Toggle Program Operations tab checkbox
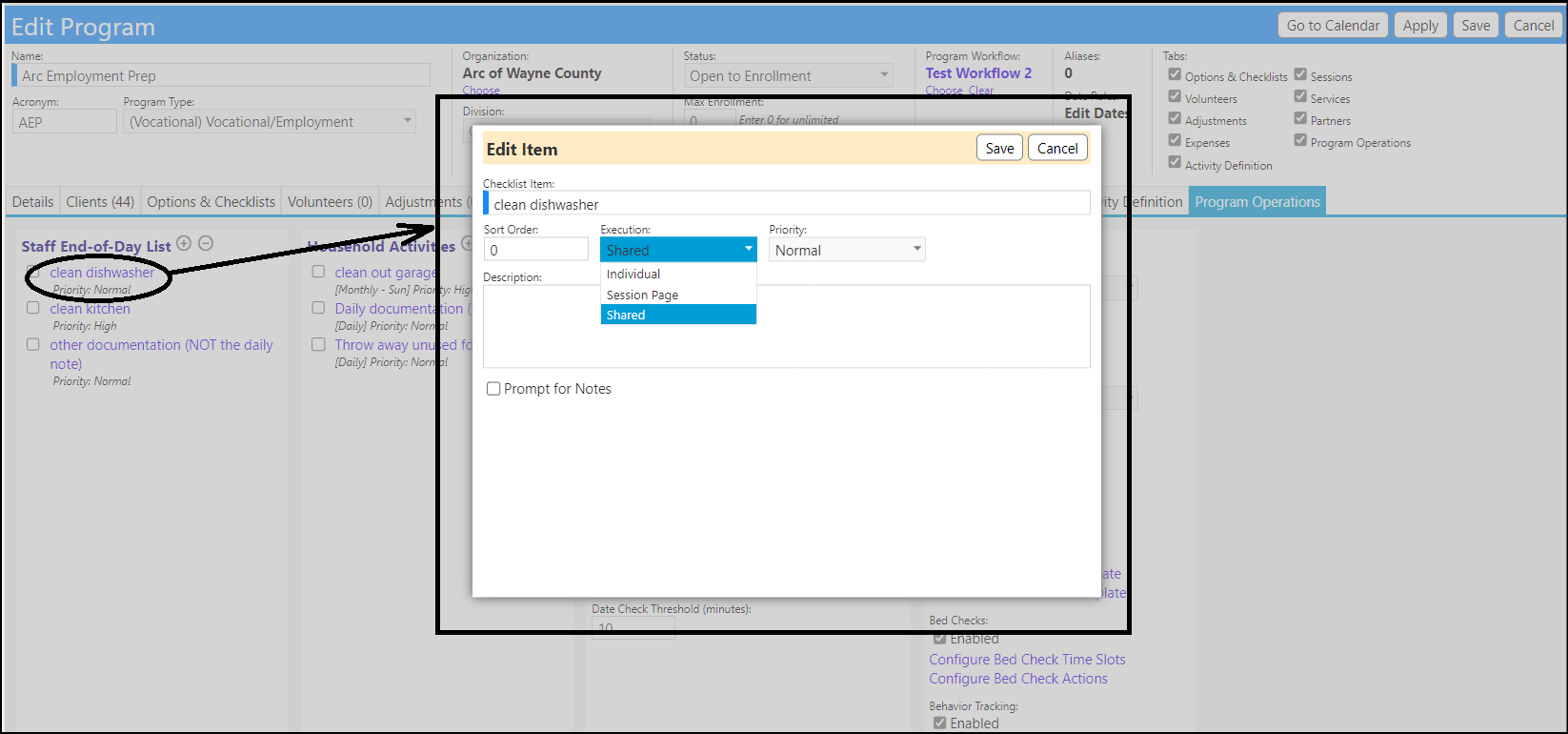 click(x=1300, y=140)
